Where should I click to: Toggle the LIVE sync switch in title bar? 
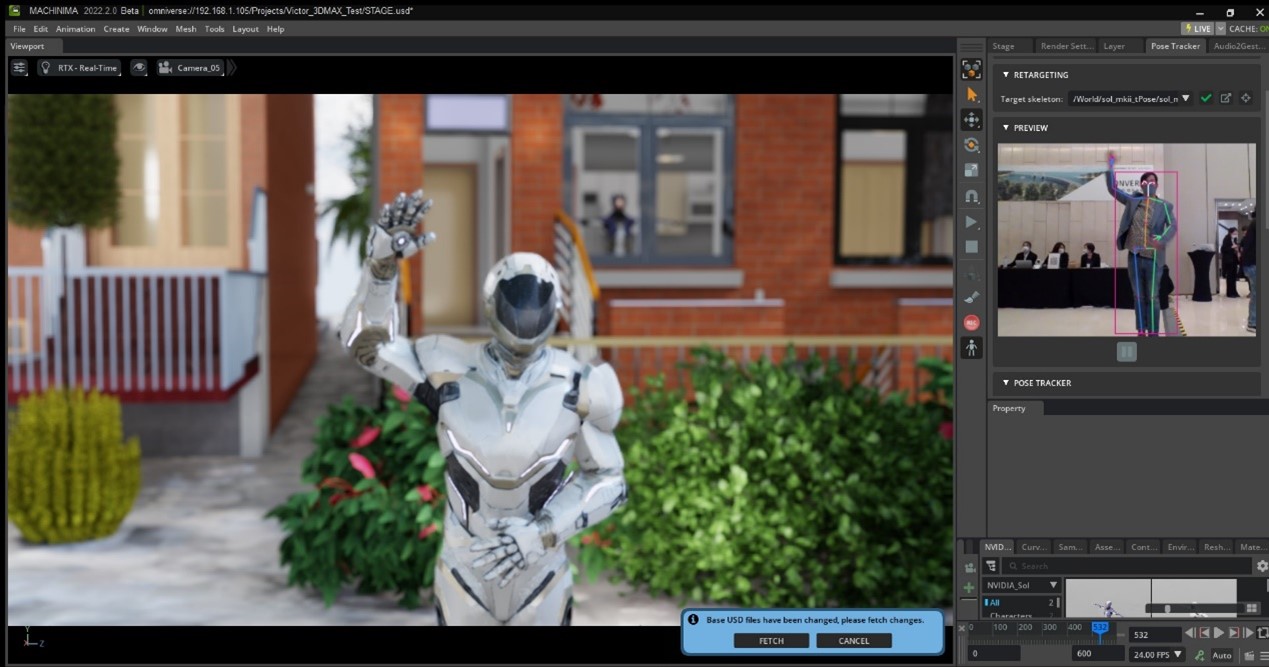[1196, 28]
